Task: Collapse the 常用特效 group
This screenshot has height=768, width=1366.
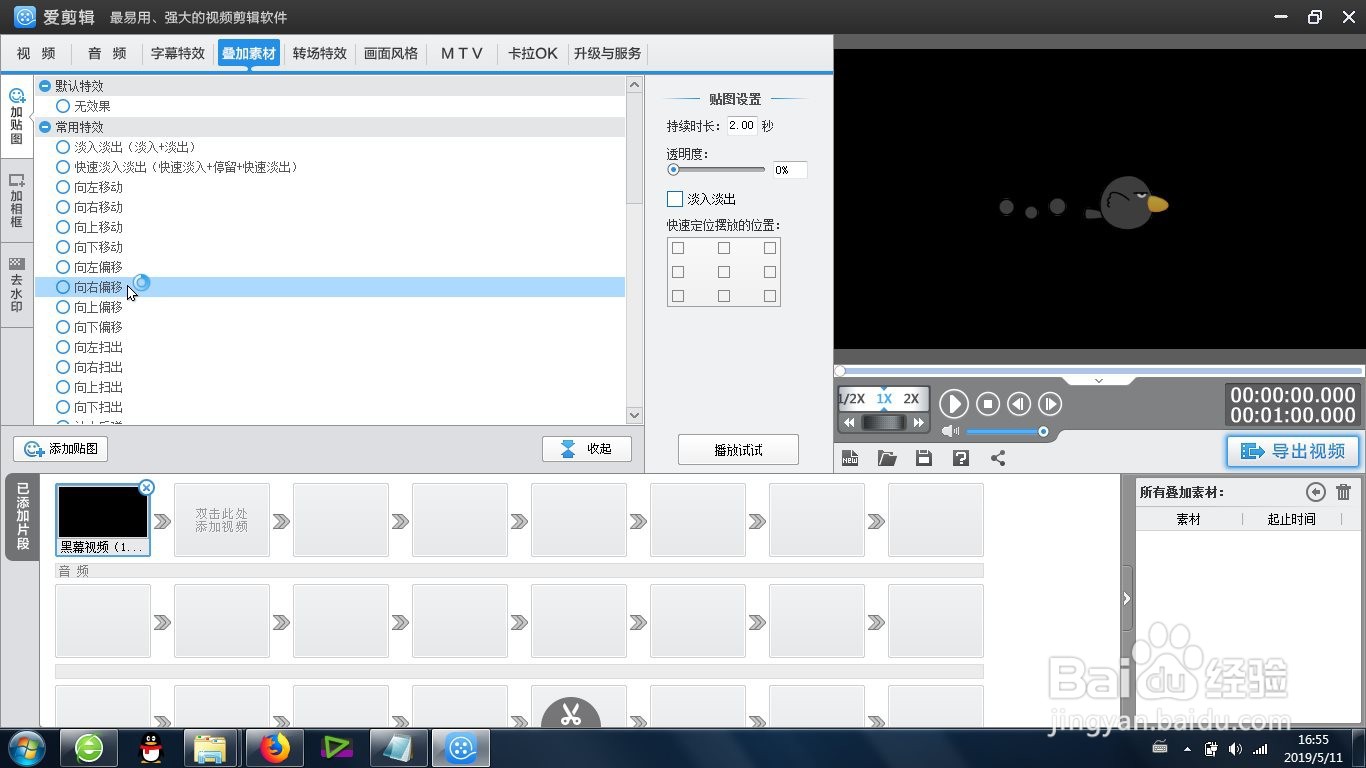Action: (45, 127)
